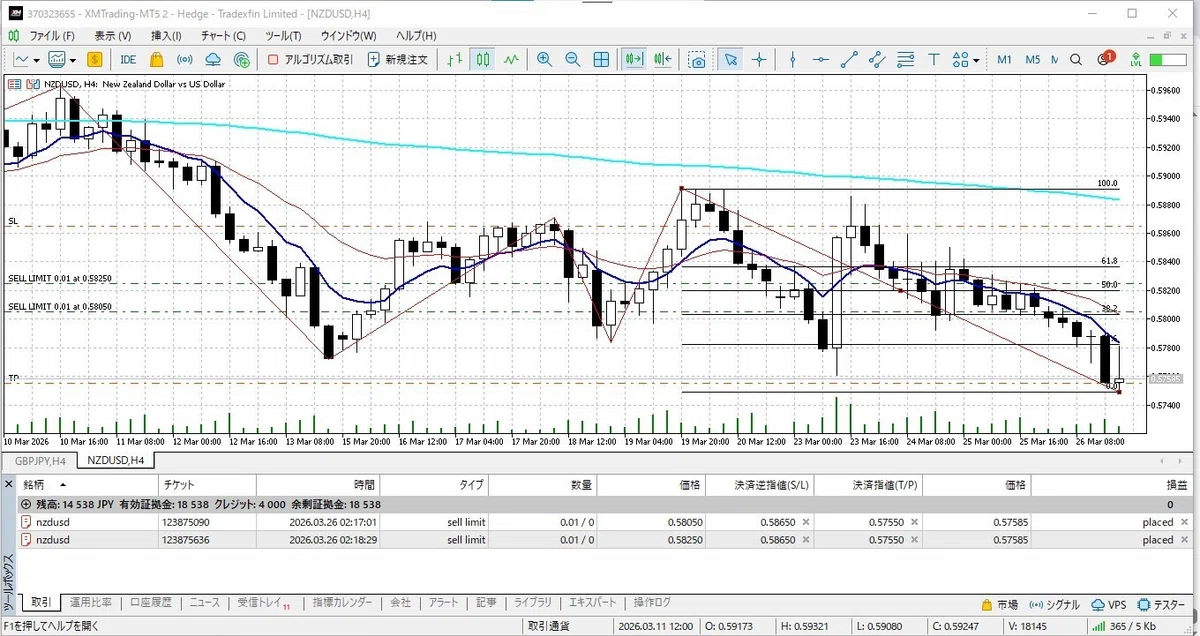Open the new chart icon
1200x636 pixels.
21,59
